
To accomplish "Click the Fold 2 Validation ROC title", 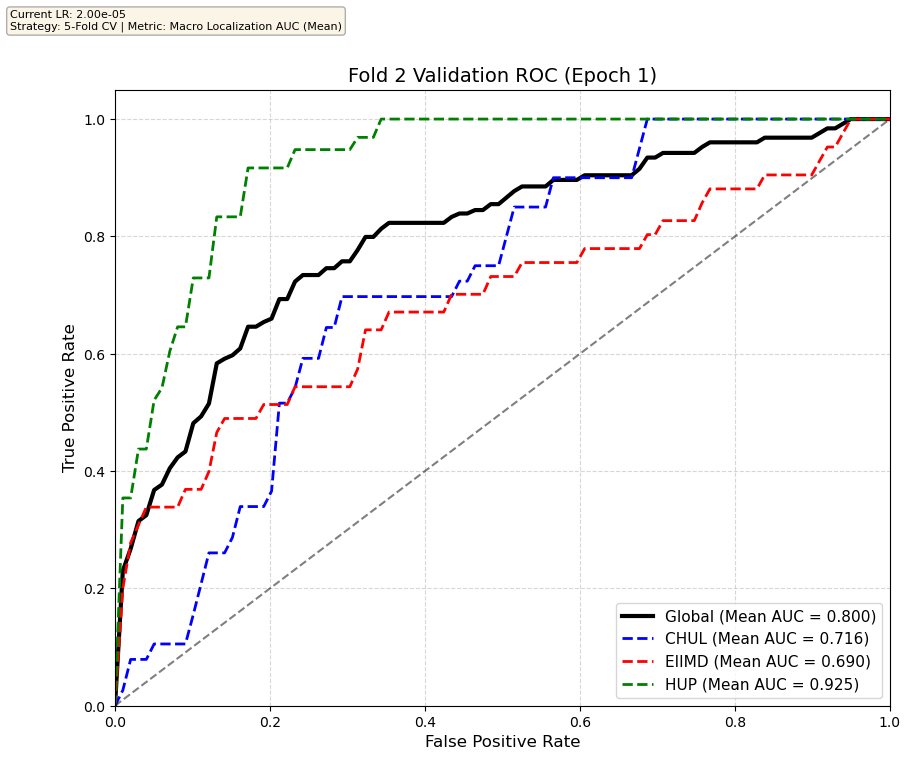I will click(x=502, y=76).
